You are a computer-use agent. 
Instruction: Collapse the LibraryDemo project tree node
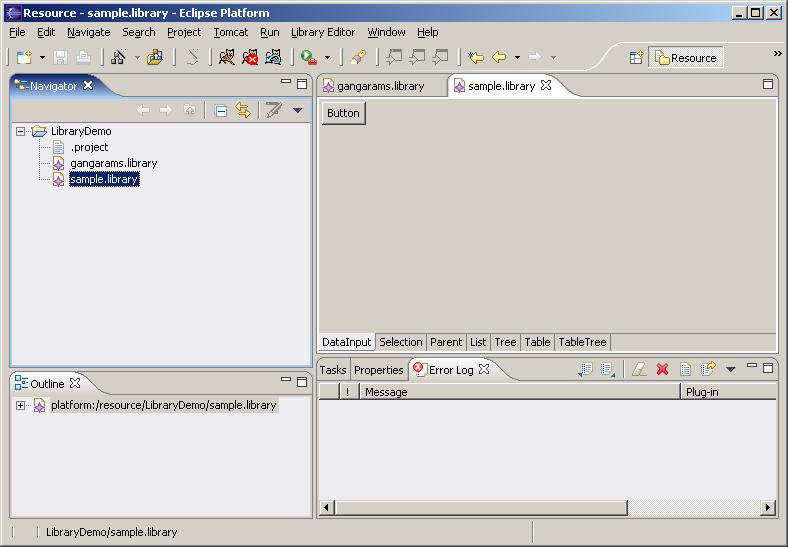pyautogui.click(x=21, y=131)
